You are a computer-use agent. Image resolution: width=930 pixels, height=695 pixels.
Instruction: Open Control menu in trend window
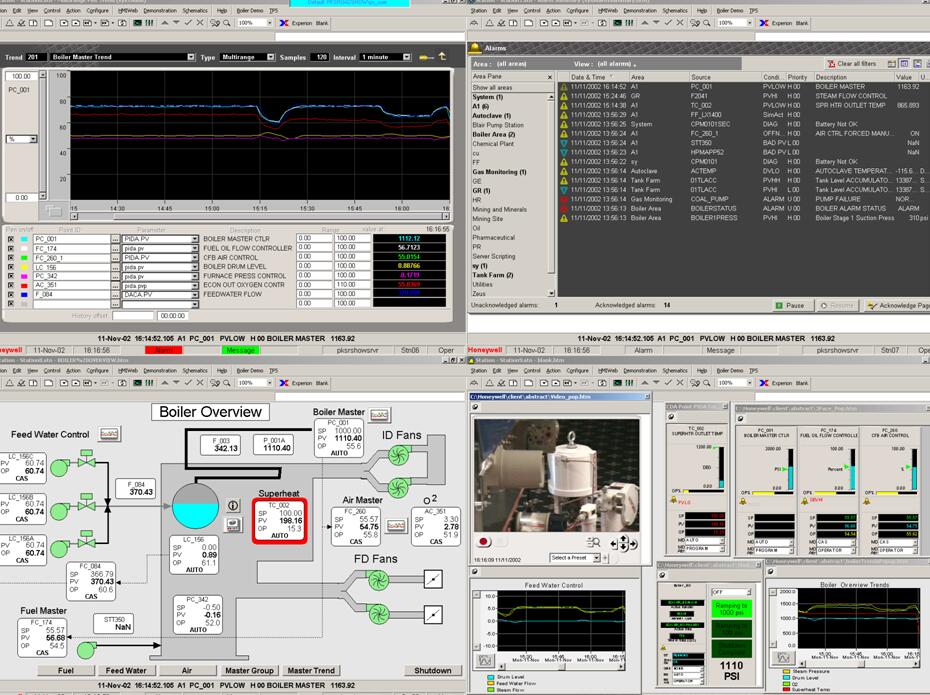(x=52, y=11)
